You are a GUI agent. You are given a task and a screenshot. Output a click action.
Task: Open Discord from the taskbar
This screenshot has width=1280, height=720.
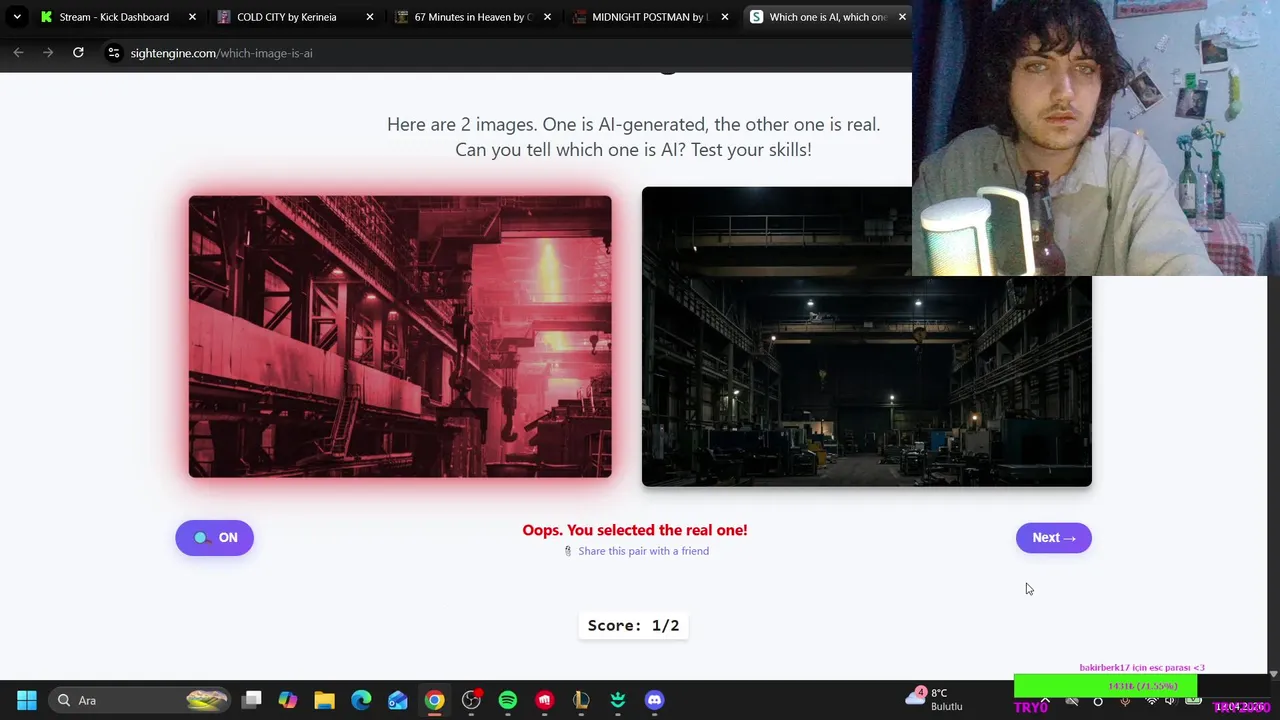tap(654, 700)
